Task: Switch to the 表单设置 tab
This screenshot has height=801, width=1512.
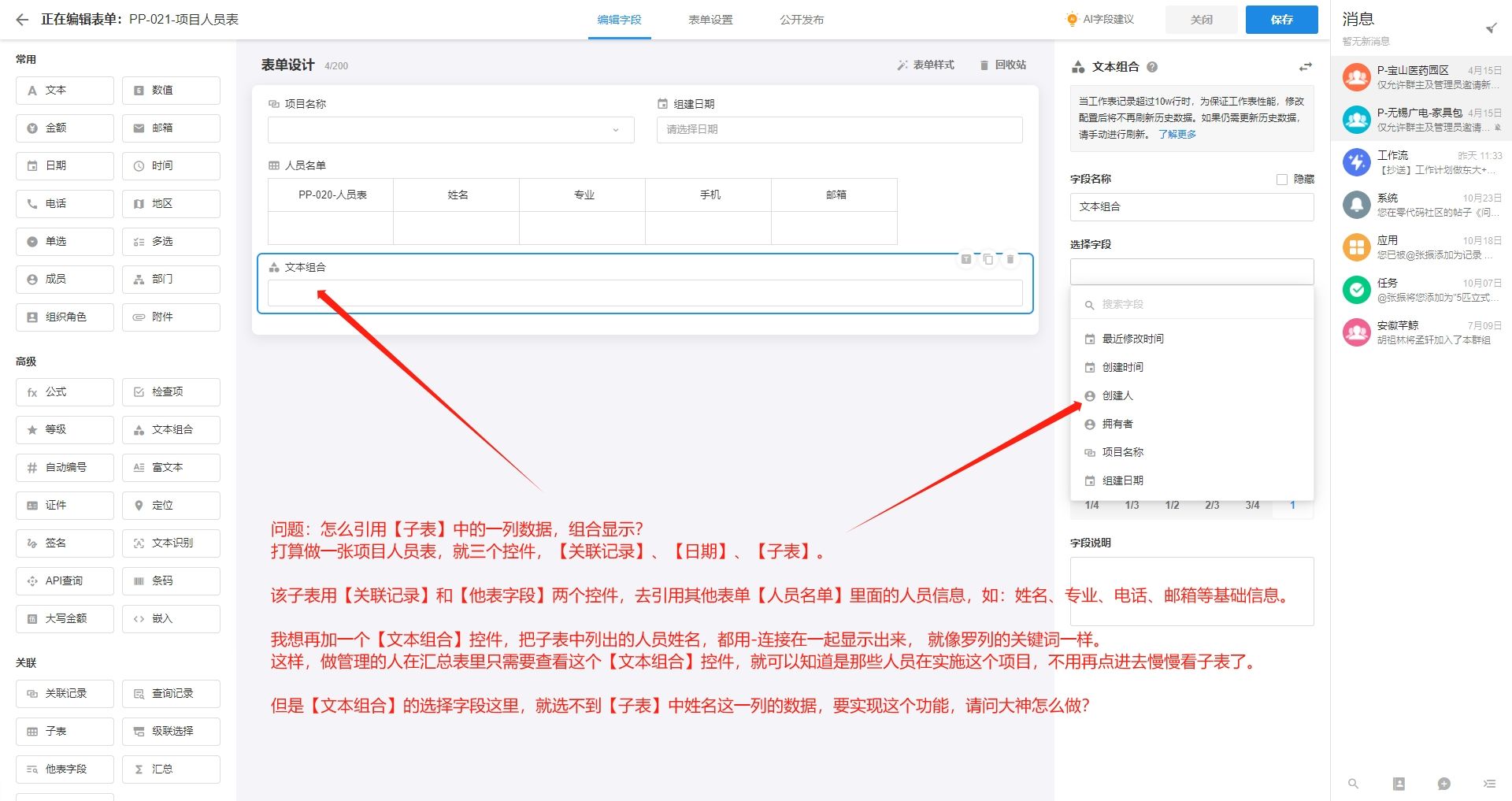Action: pos(710,20)
